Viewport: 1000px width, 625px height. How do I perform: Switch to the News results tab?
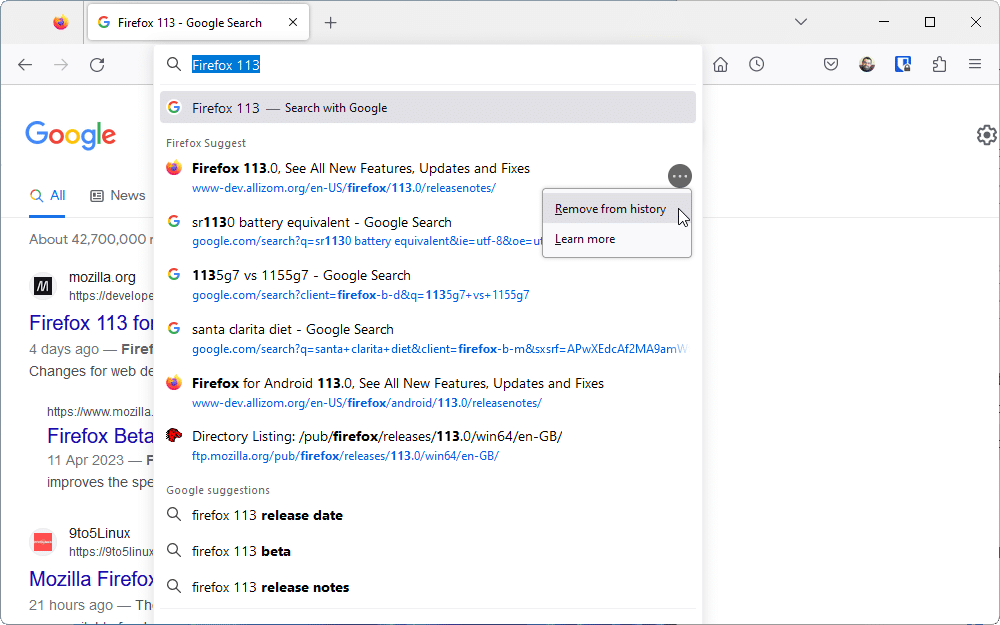pos(117,195)
